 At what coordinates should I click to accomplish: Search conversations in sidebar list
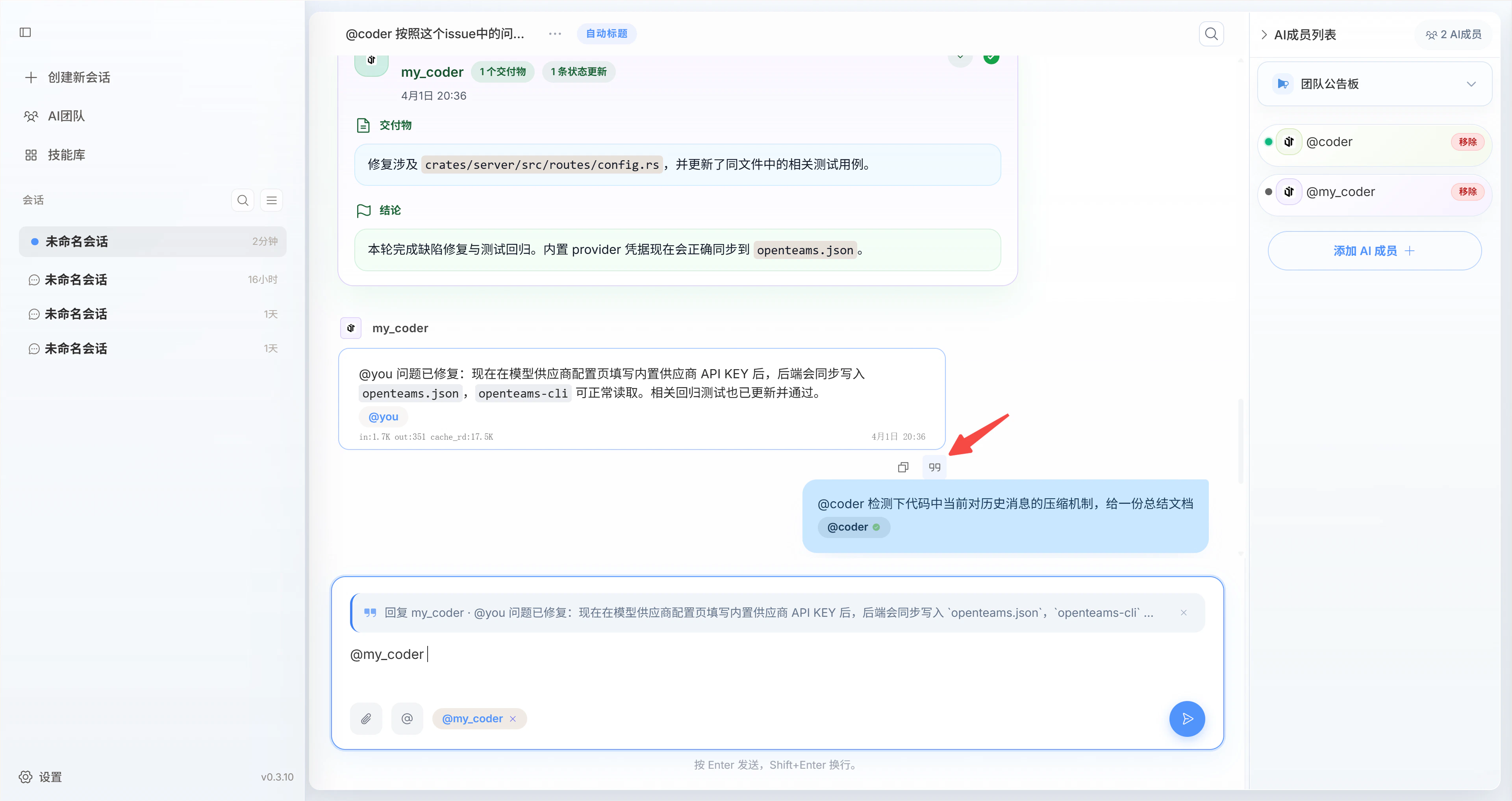[x=243, y=200]
